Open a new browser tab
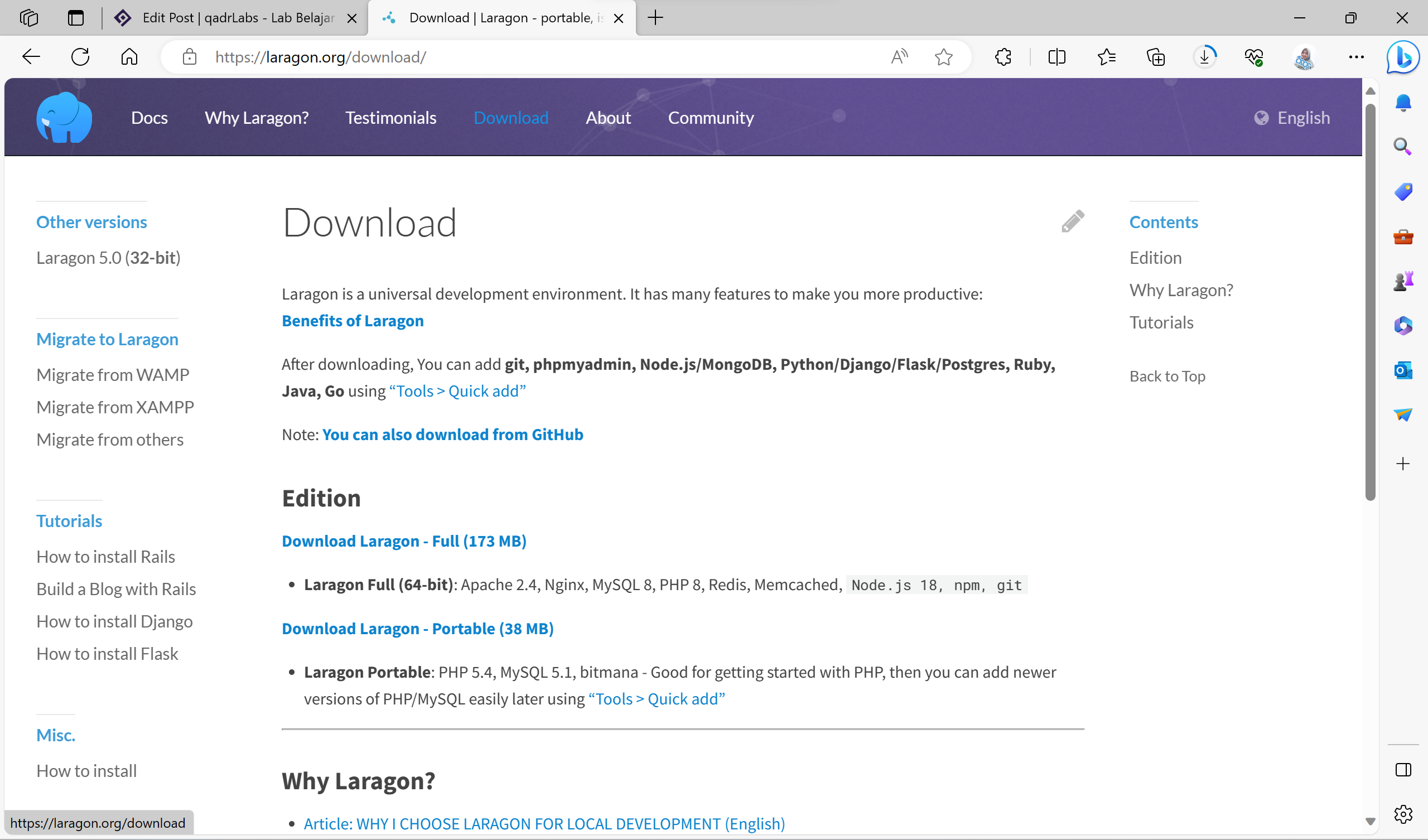This screenshot has height=840, width=1428. click(x=655, y=18)
